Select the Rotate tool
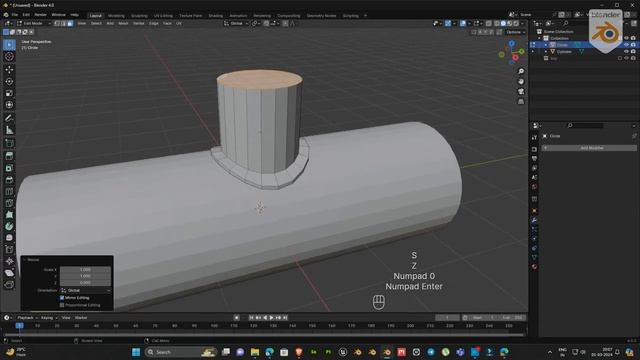The width and height of the screenshot is (640, 360). coord(9,82)
